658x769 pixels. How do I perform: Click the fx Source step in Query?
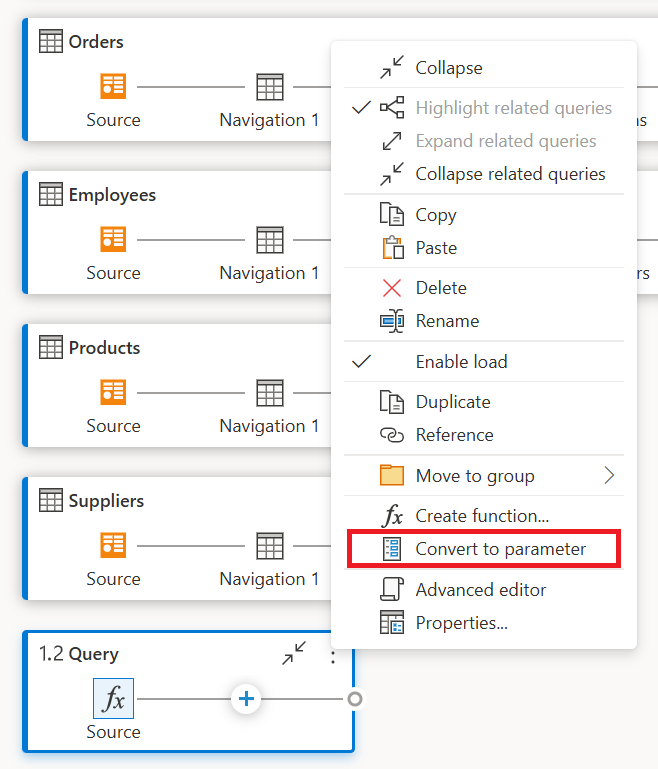[x=113, y=699]
